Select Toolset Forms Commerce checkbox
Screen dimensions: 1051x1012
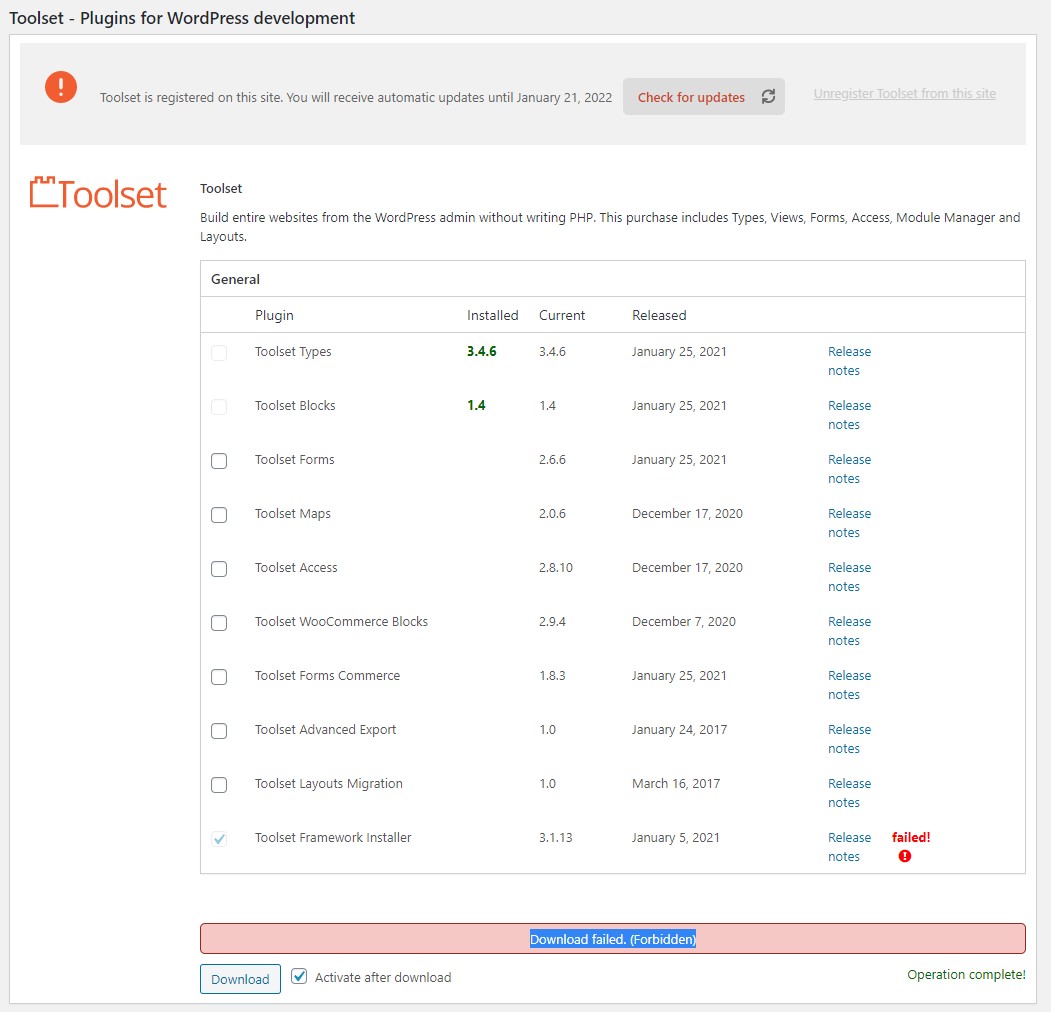(219, 677)
